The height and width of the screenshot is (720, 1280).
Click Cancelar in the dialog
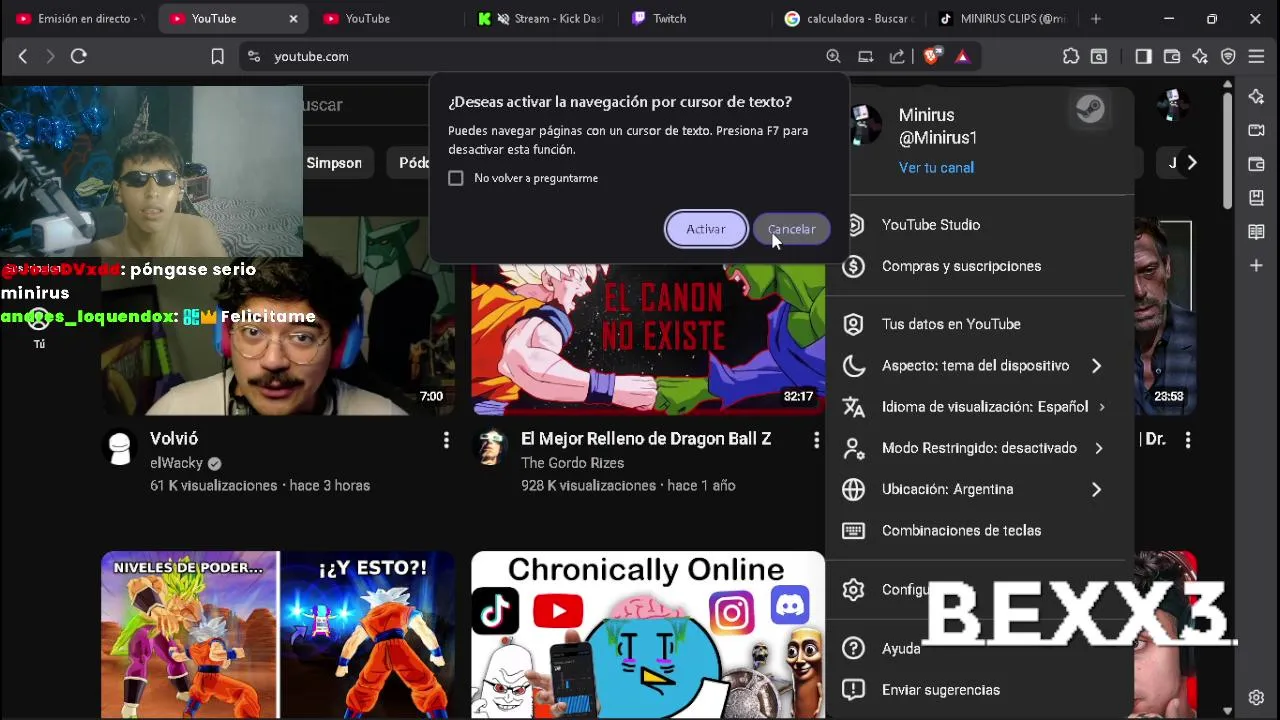coord(791,229)
